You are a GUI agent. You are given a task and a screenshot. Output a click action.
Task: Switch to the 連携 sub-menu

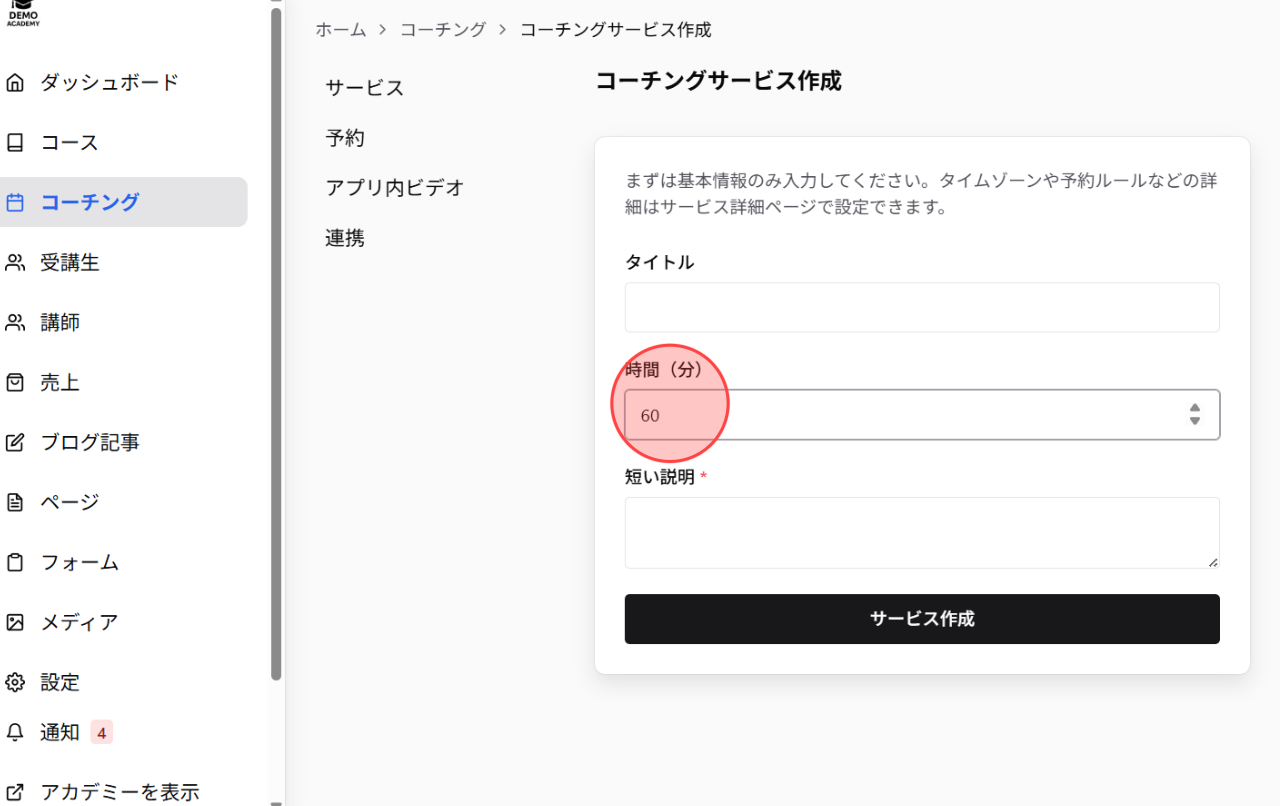[x=345, y=238]
